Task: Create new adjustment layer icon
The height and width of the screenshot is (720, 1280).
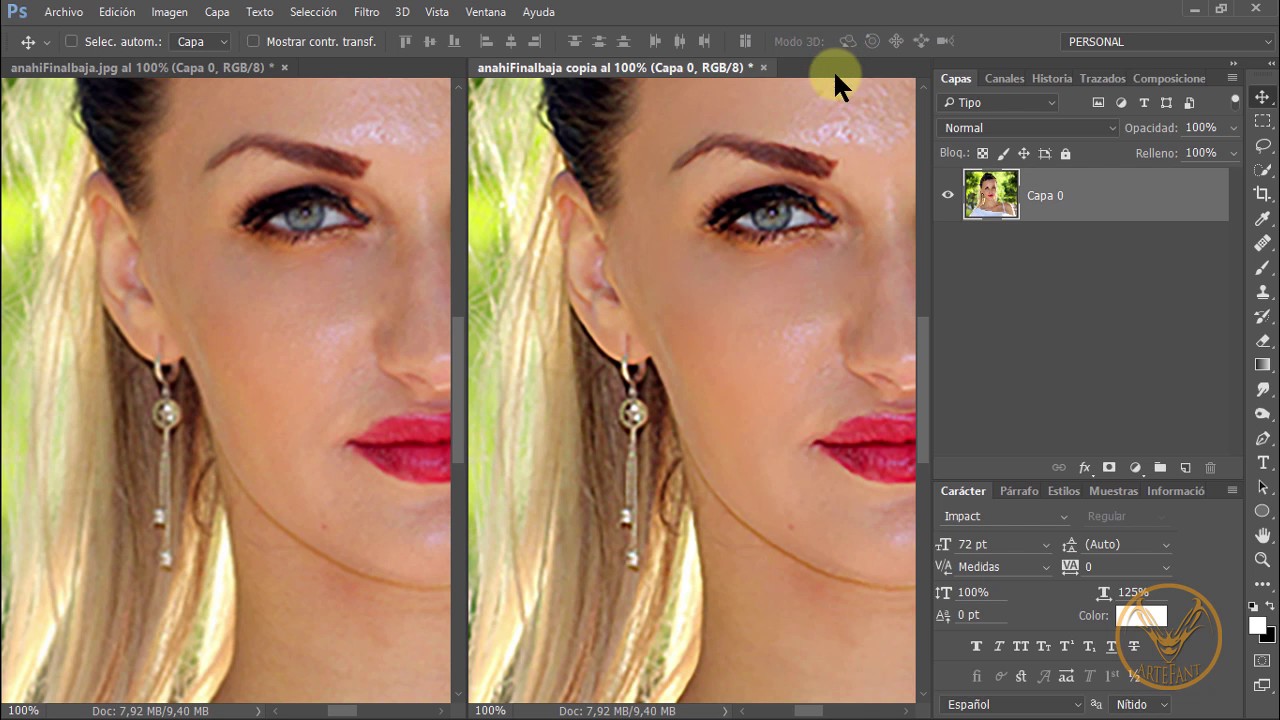Action: pos(1135,467)
